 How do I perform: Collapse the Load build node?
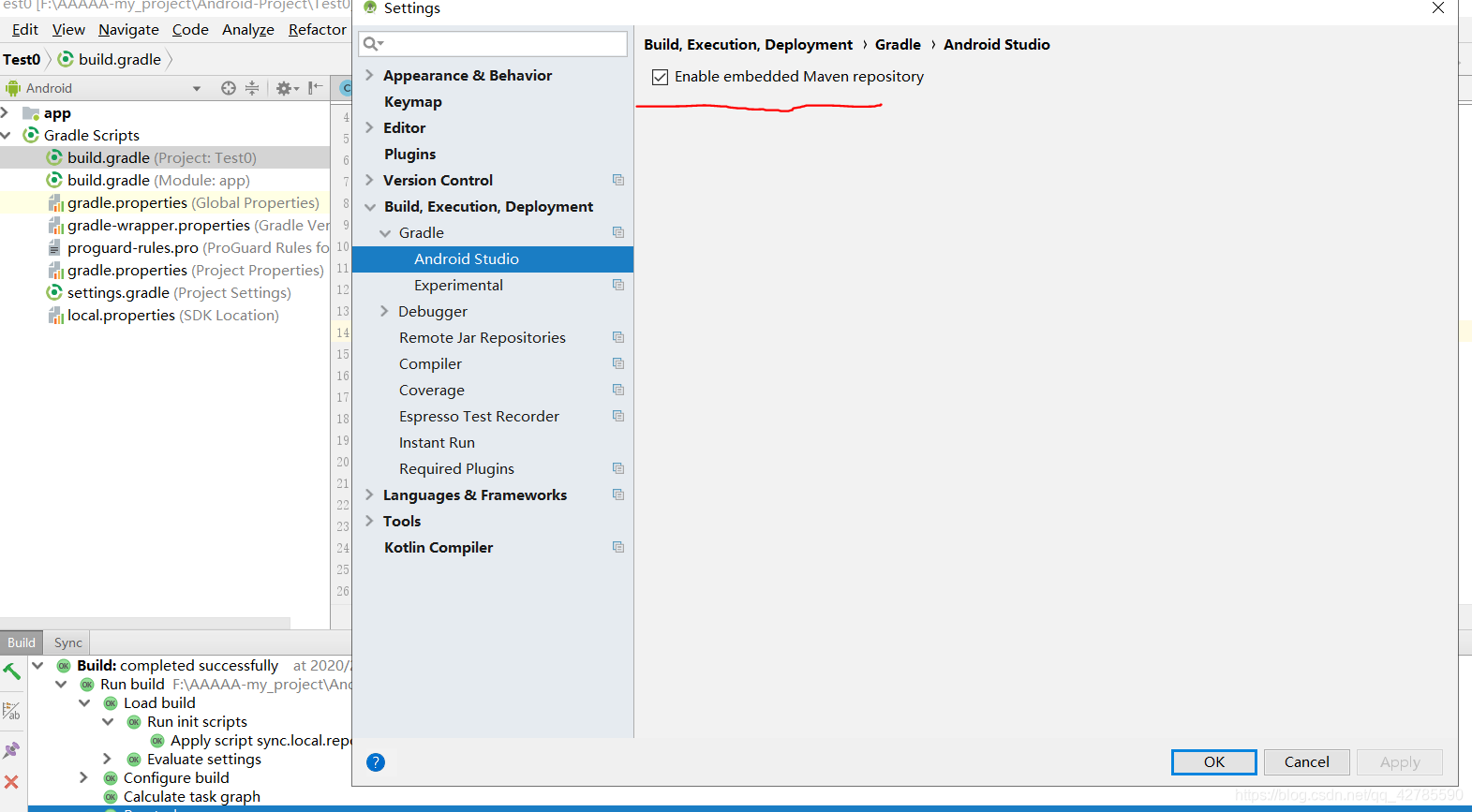click(x=84, y=702)
